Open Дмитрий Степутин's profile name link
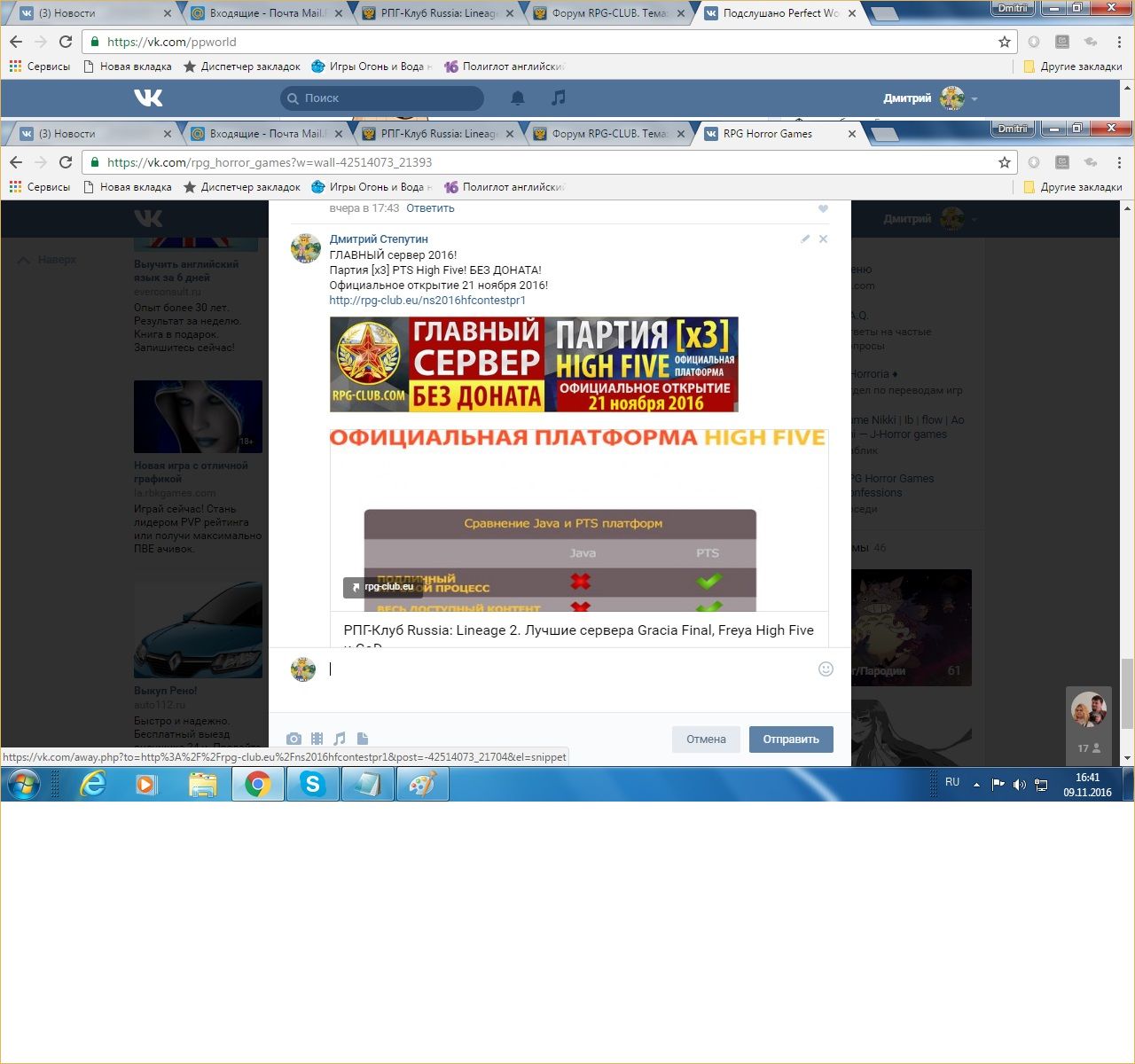 coord(379,239)
